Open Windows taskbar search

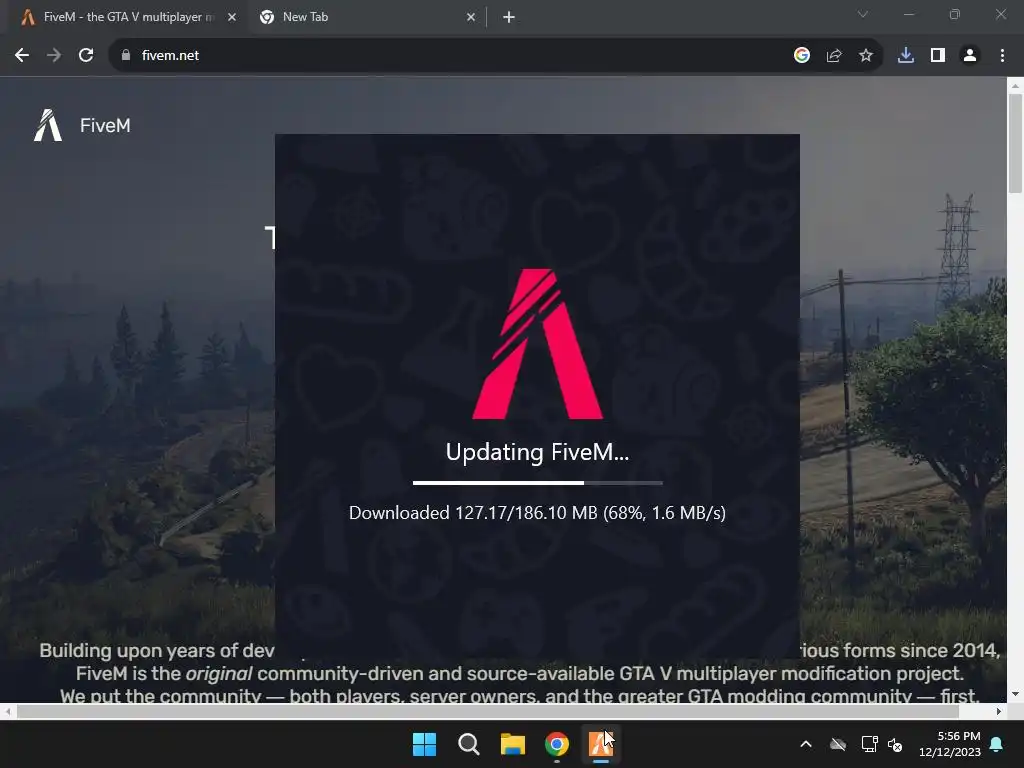click(x=469, y=744)
